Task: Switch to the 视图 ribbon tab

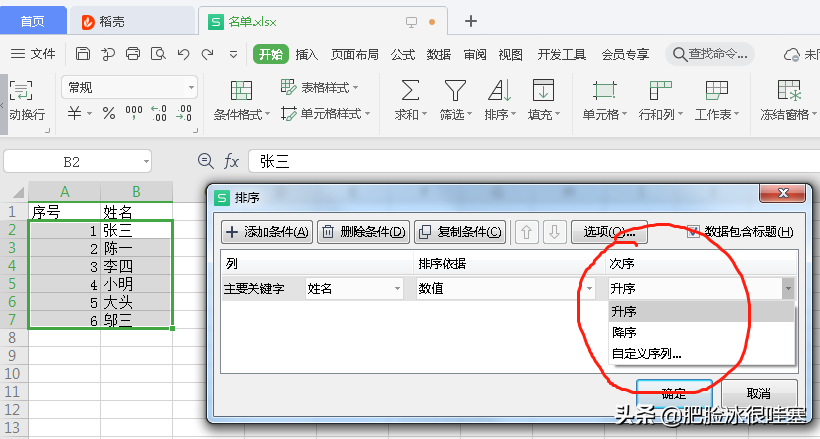Action: 510,54
